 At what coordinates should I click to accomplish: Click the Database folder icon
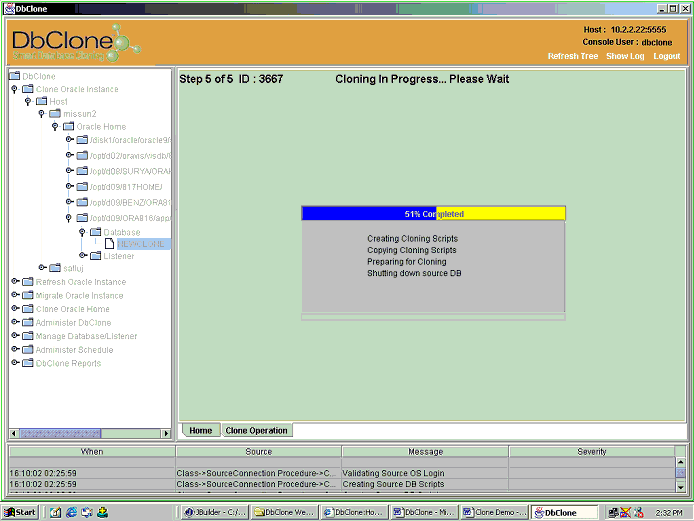96,232
